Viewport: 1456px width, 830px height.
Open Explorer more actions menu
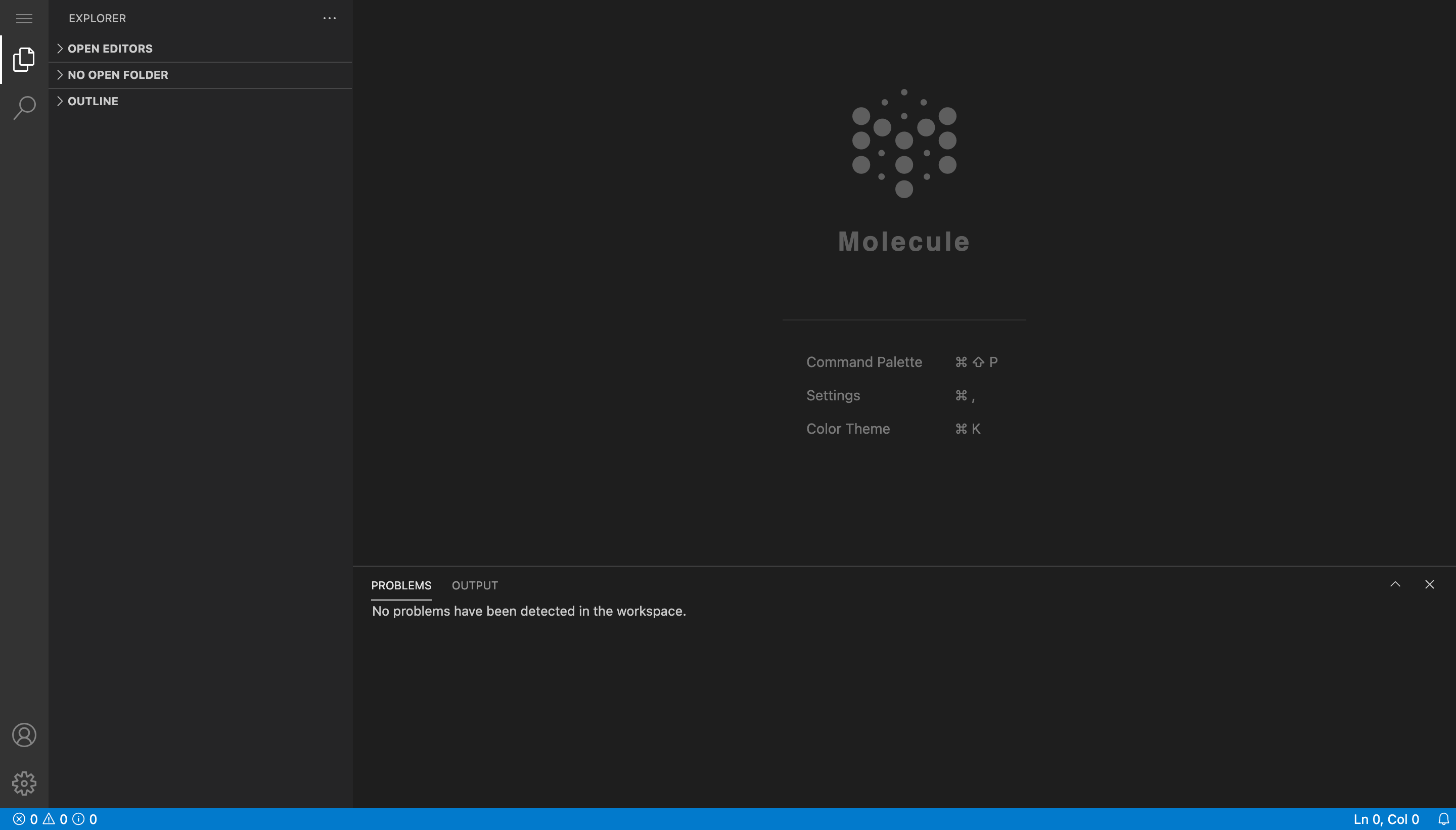click(x=329, y=18)
